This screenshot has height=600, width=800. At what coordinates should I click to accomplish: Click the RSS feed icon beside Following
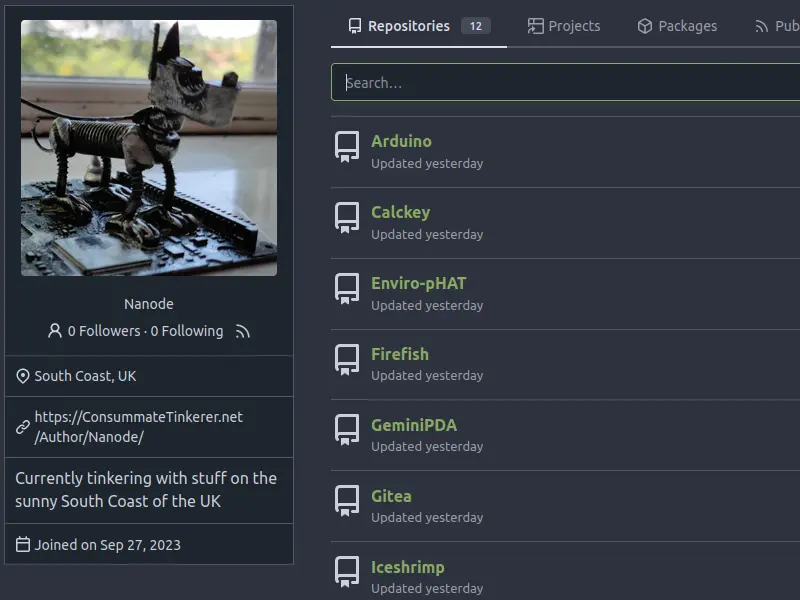pos(242,331)
